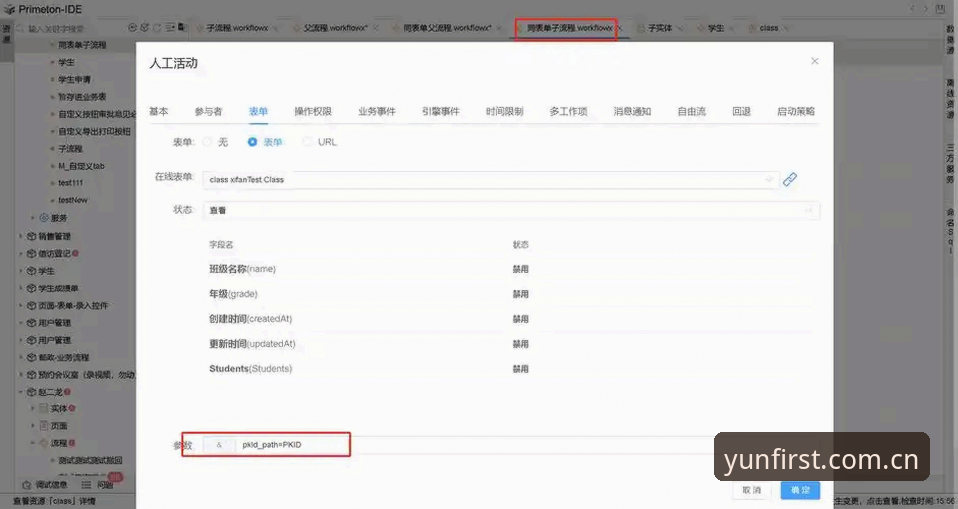Close the class editor tab
Image resolution: width=958 pixels, height=509 pixels.
pos(786,28)
